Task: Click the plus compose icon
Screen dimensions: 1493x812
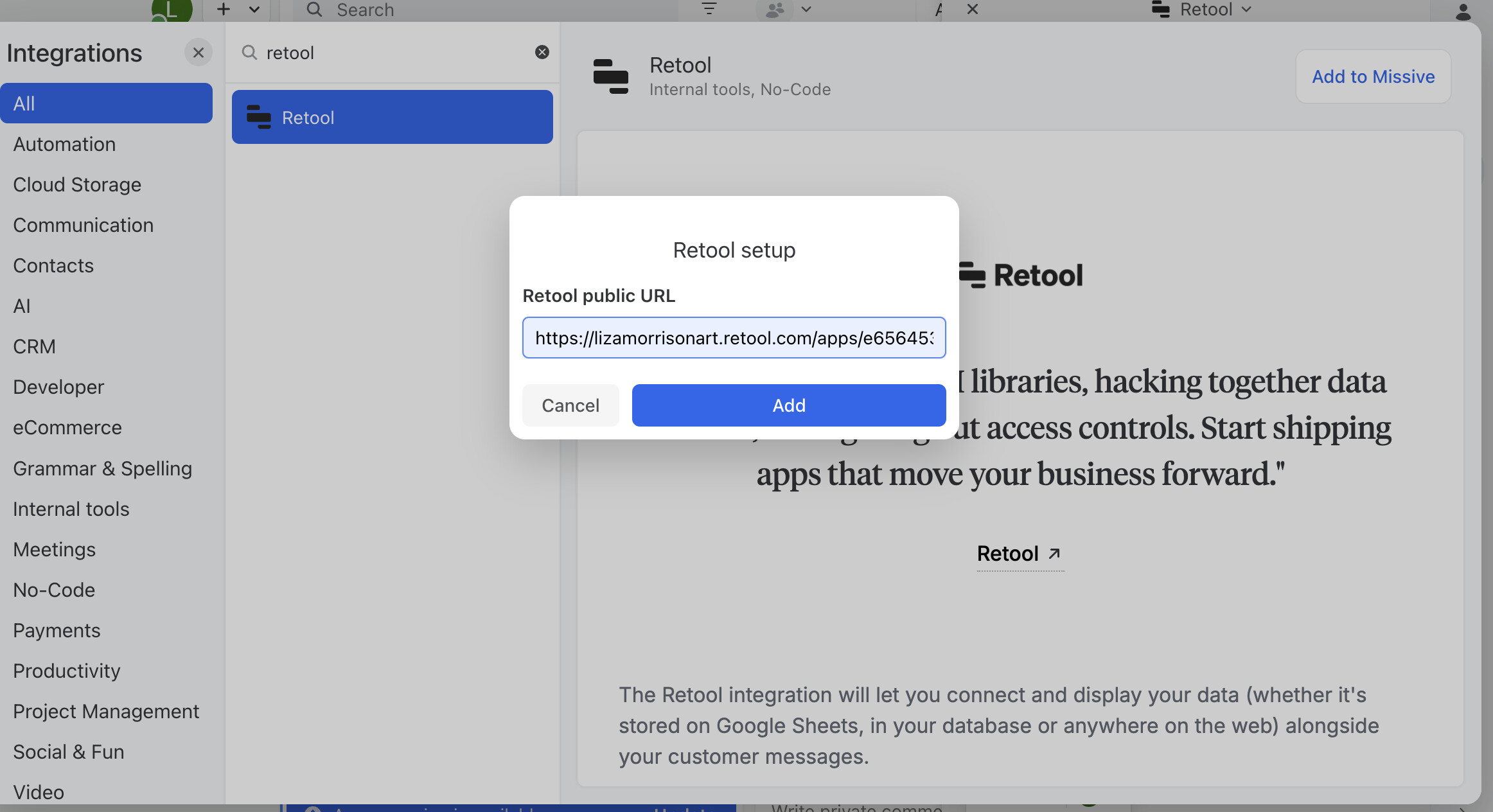Action: coord(224,9)
